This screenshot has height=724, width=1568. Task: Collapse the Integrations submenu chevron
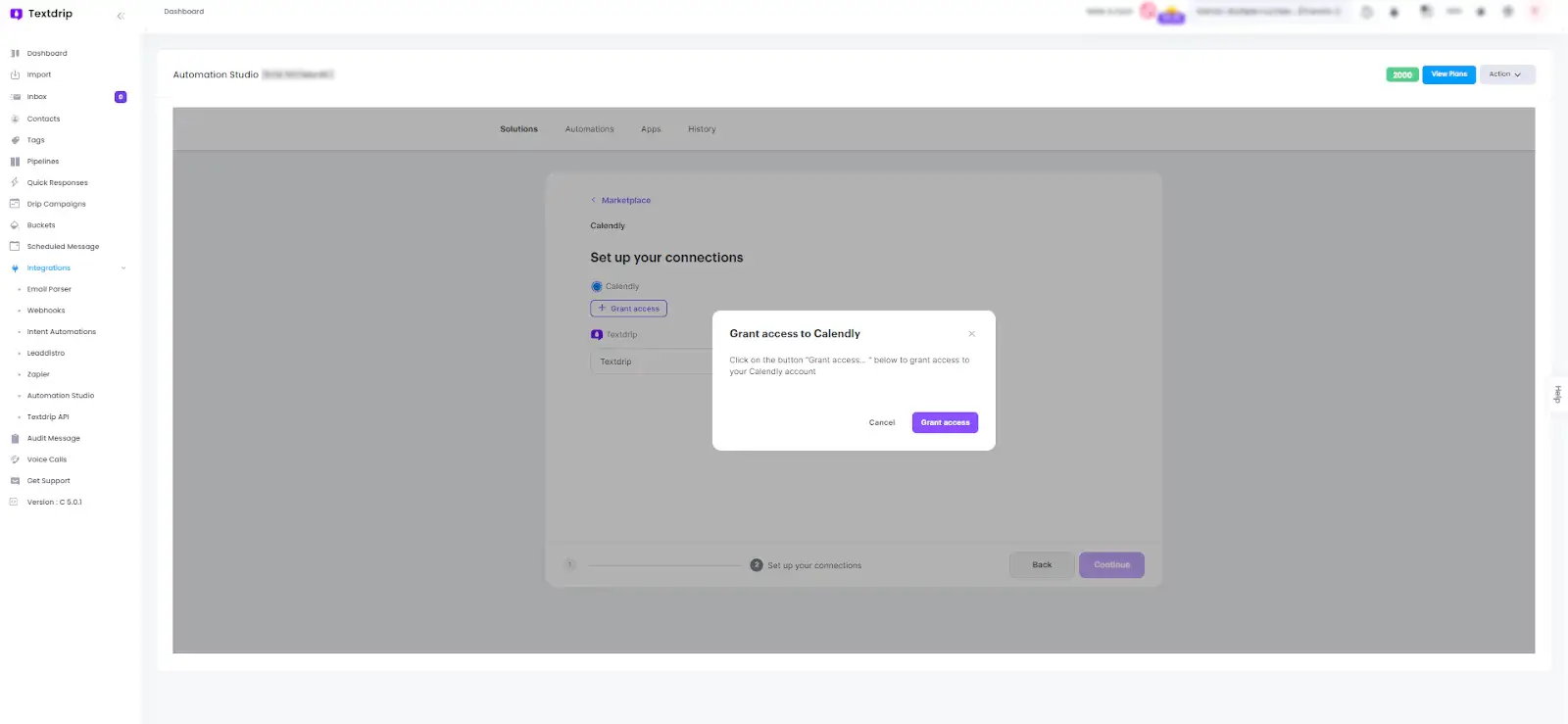click(x=123, y=267)
